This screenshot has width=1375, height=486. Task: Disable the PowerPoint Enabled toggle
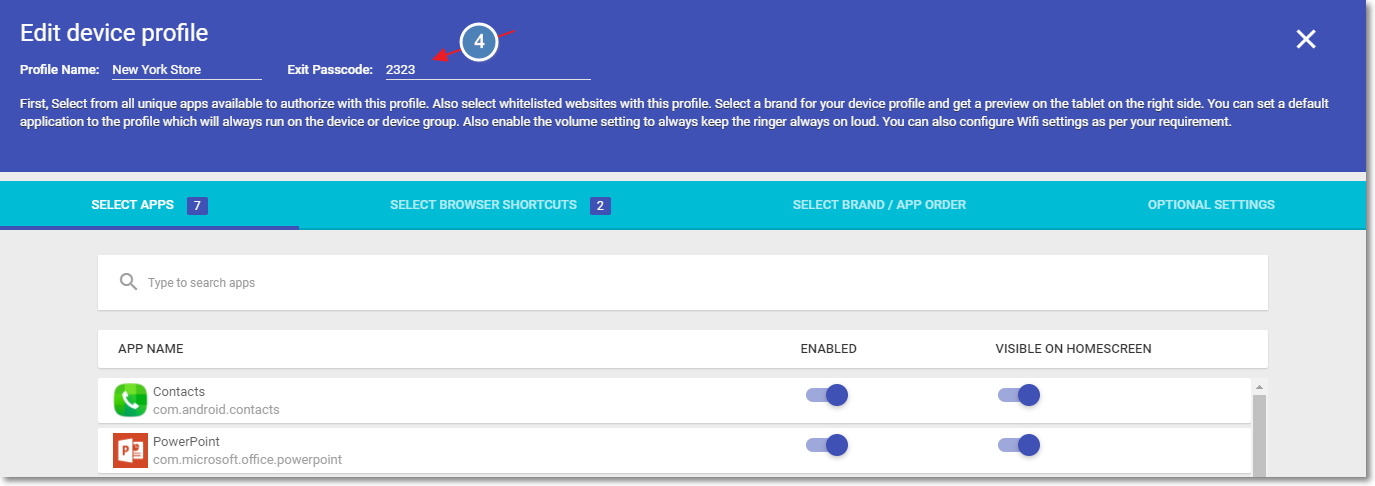click(x=827, y=445)
